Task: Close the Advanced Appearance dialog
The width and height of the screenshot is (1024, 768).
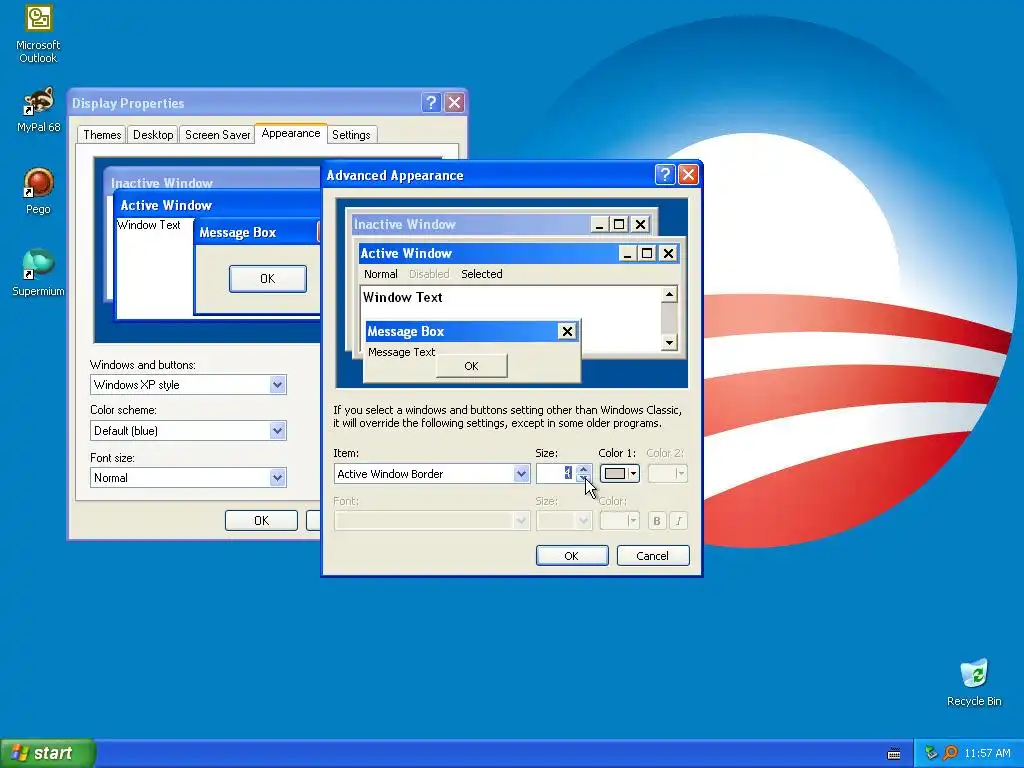Action: [688, 174]
